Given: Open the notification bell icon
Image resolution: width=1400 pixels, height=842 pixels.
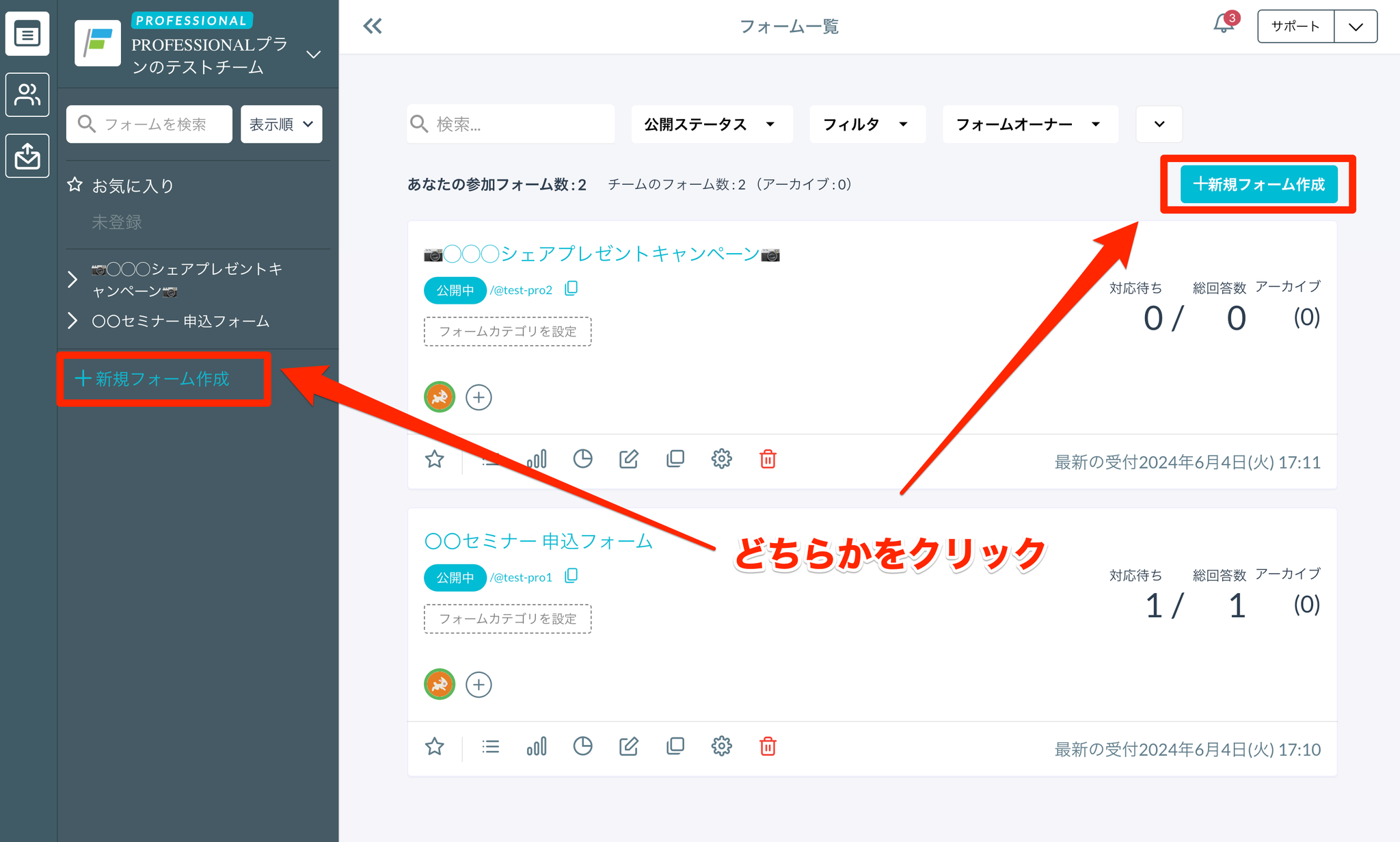Looking at the screenshot, I should click(x=1223, y=25).
